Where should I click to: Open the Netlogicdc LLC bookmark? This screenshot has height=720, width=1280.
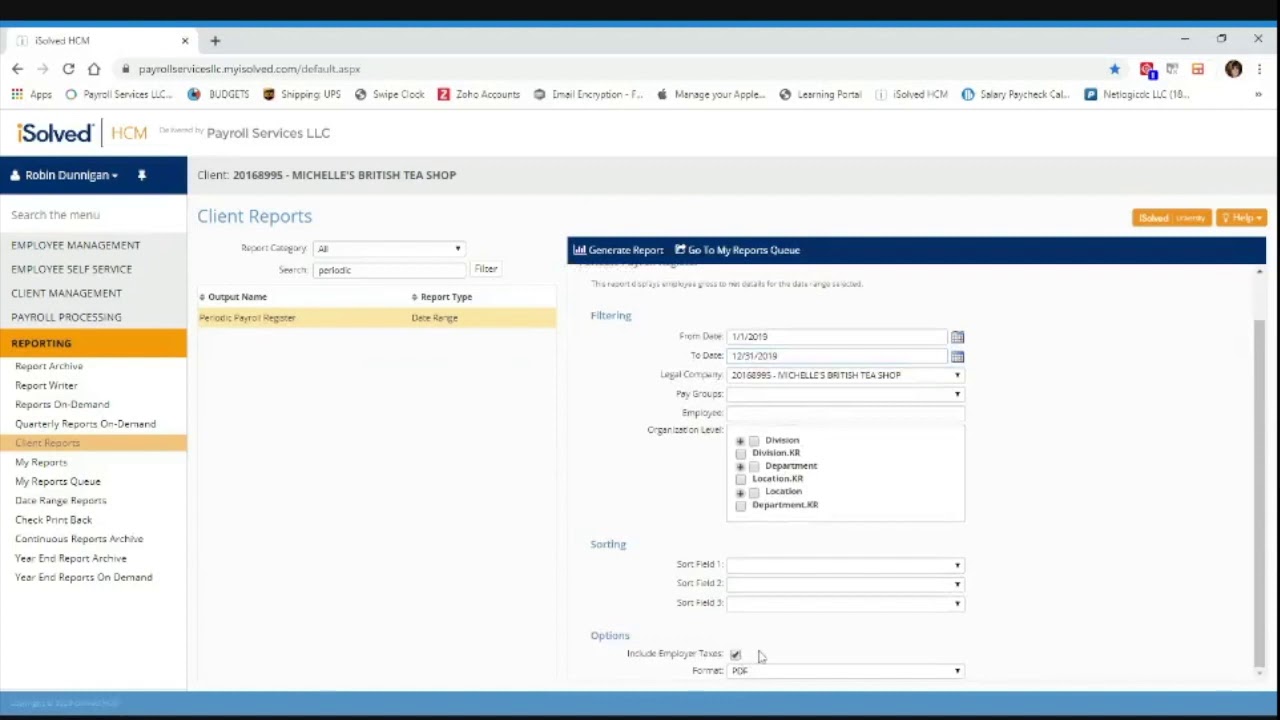coord(1137,95)
